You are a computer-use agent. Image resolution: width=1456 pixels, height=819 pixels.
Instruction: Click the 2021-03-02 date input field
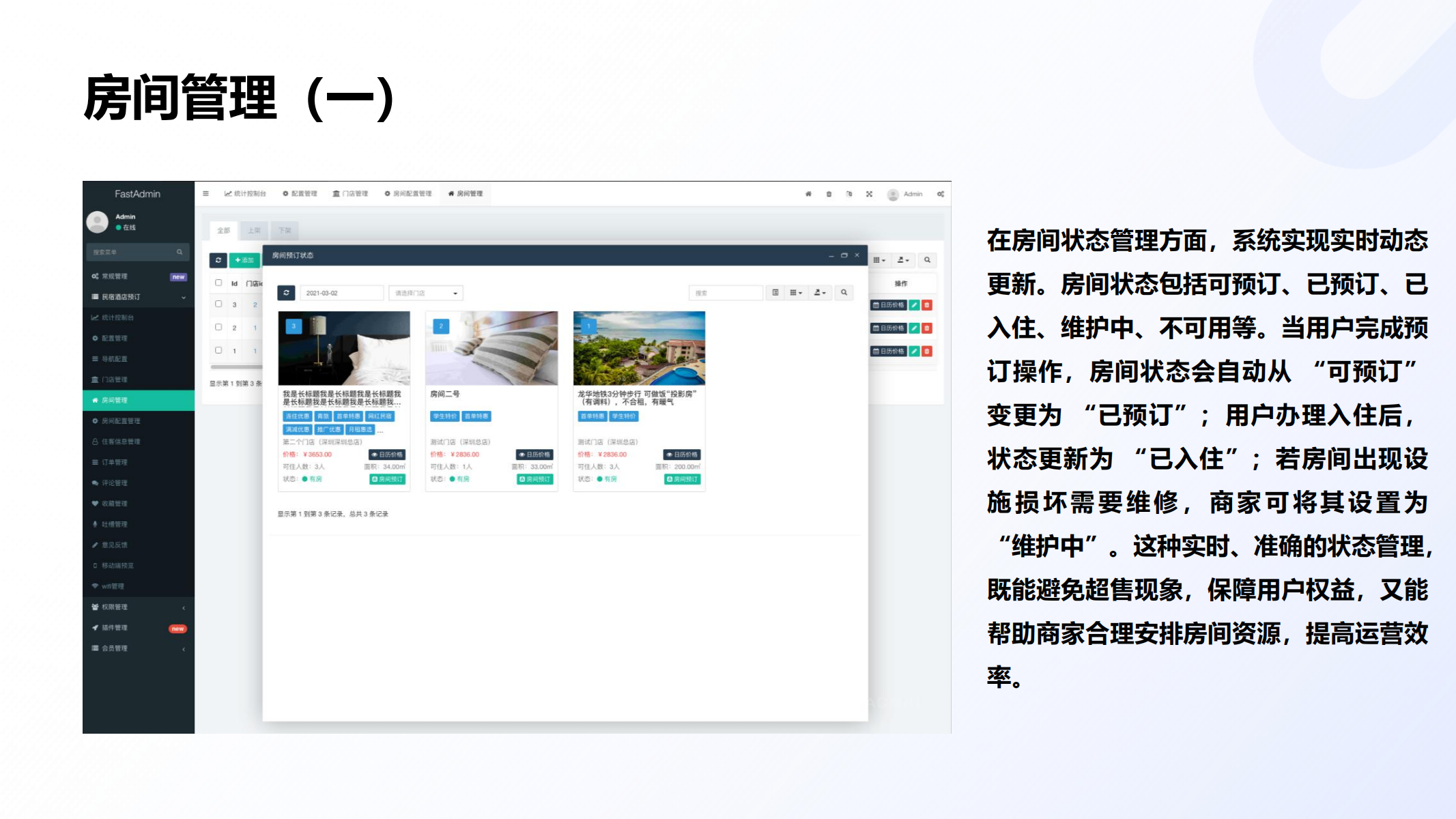[x=341, y=293]
